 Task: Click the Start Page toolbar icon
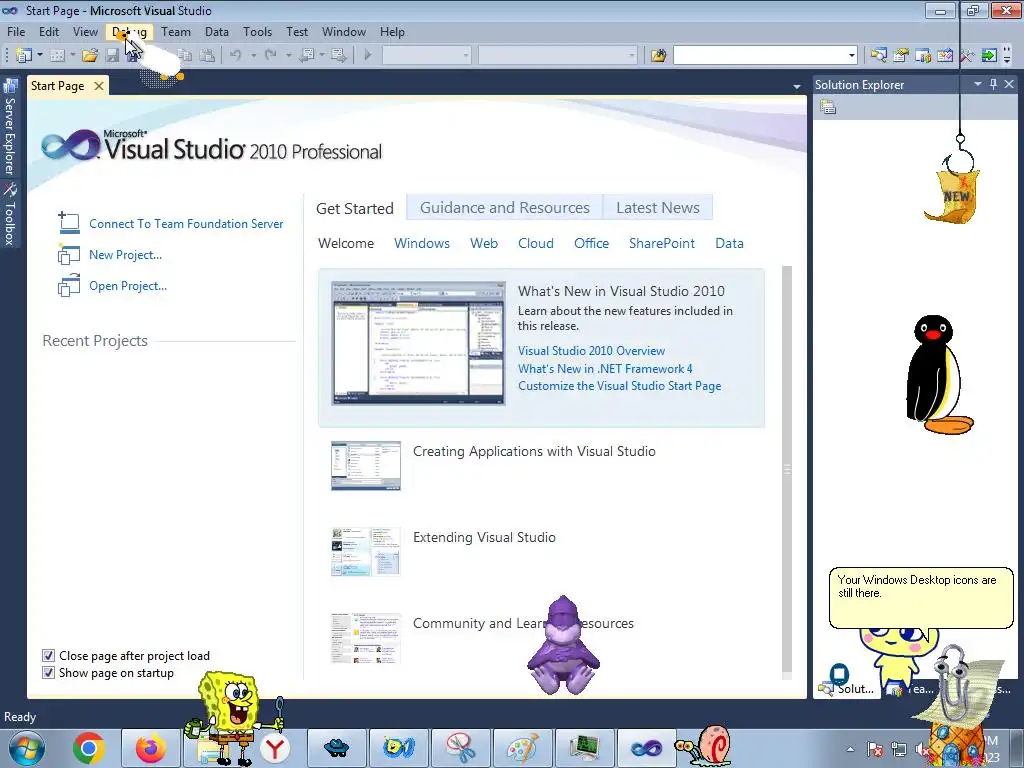945,56
